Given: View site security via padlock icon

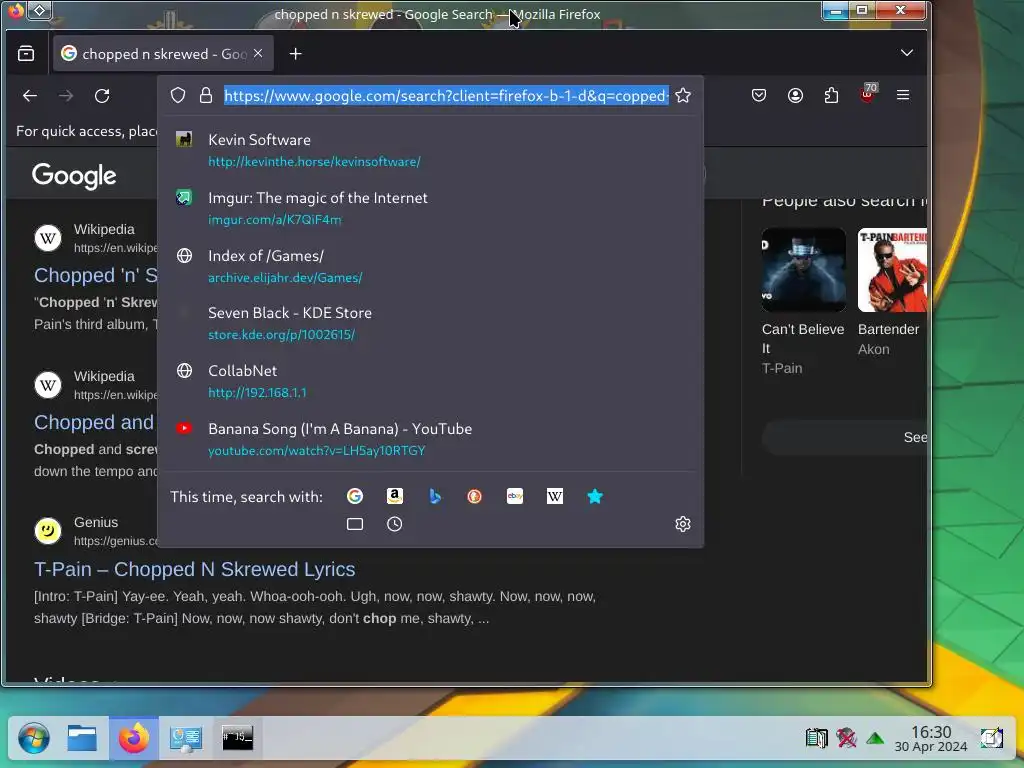Looking at the screenshot, I should [206, 95].
